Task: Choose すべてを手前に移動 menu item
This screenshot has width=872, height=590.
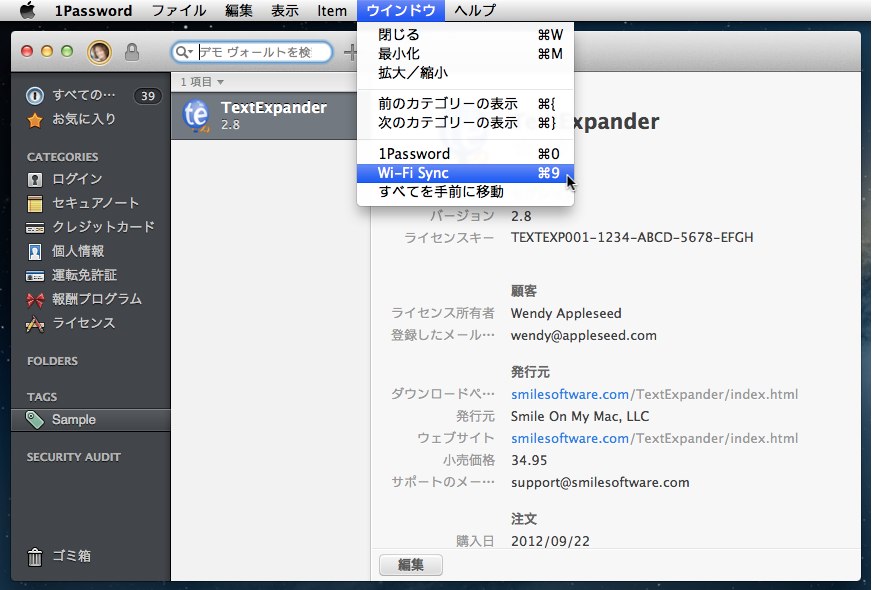Action: coord(465,192)
